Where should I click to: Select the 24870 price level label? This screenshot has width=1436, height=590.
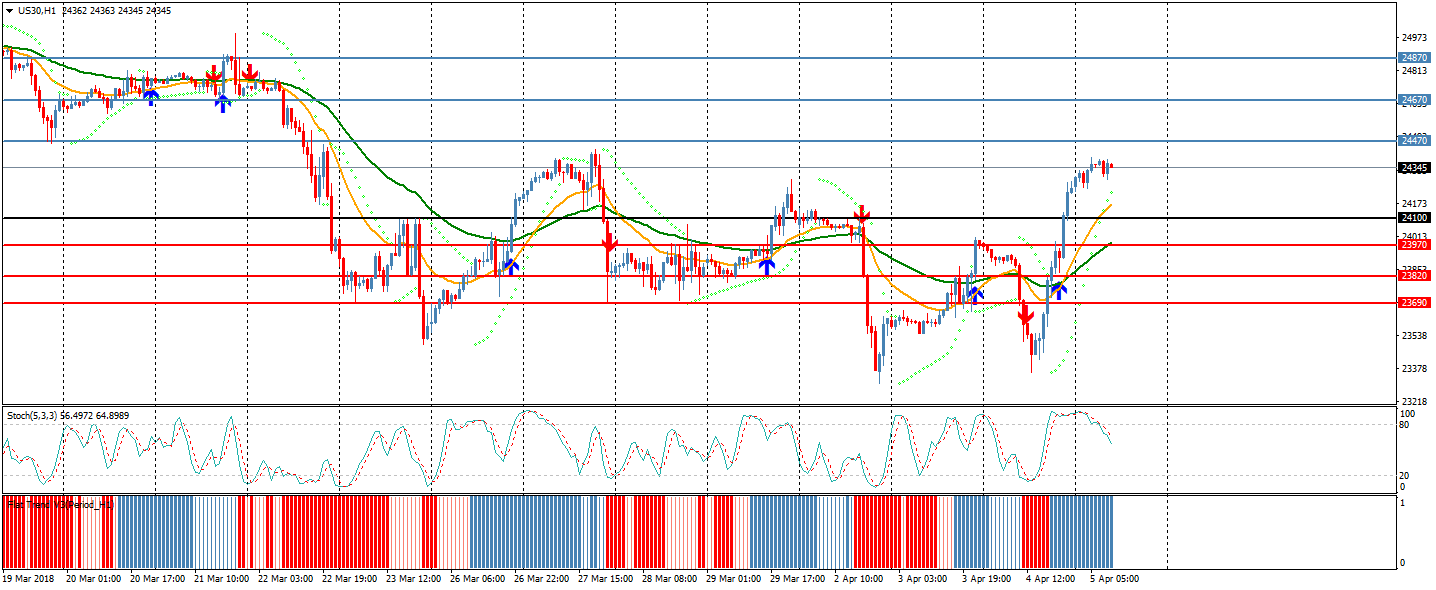tap(1414, 58)
